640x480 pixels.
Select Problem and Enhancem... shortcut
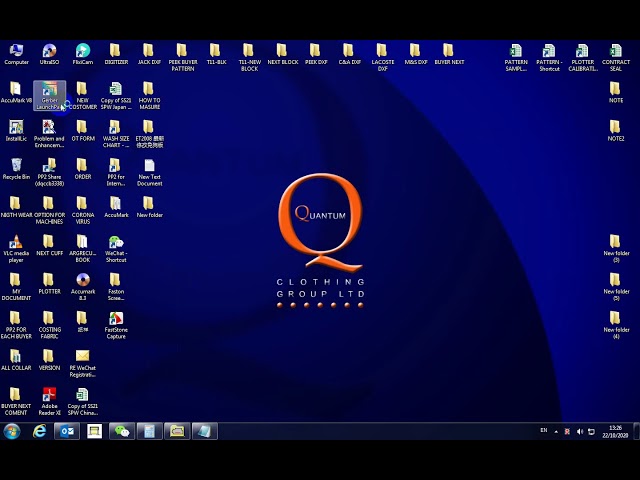pyautogui.click(x=49, y=134)
